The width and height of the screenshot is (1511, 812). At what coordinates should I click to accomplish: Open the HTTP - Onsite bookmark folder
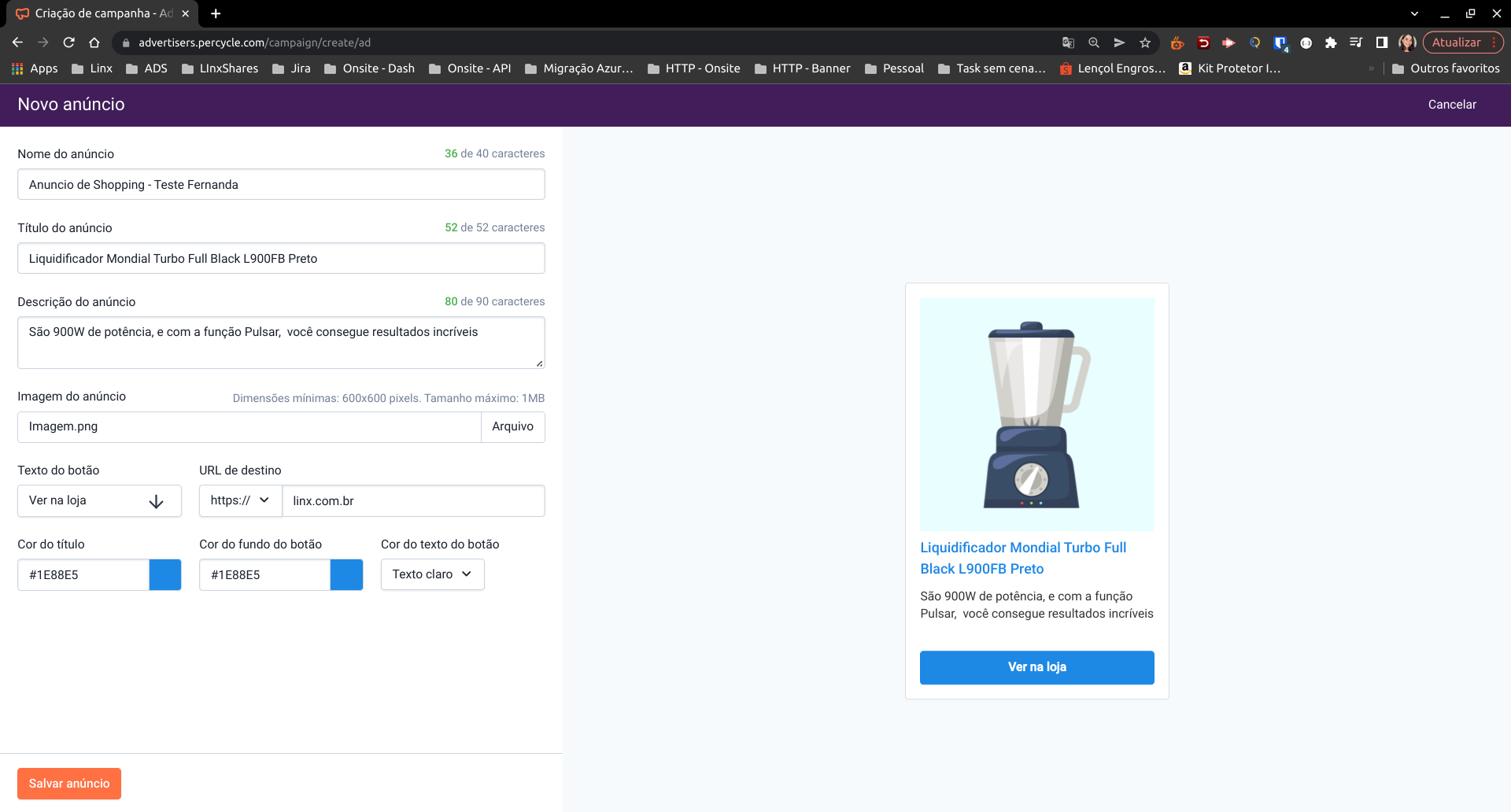point(694,68)
